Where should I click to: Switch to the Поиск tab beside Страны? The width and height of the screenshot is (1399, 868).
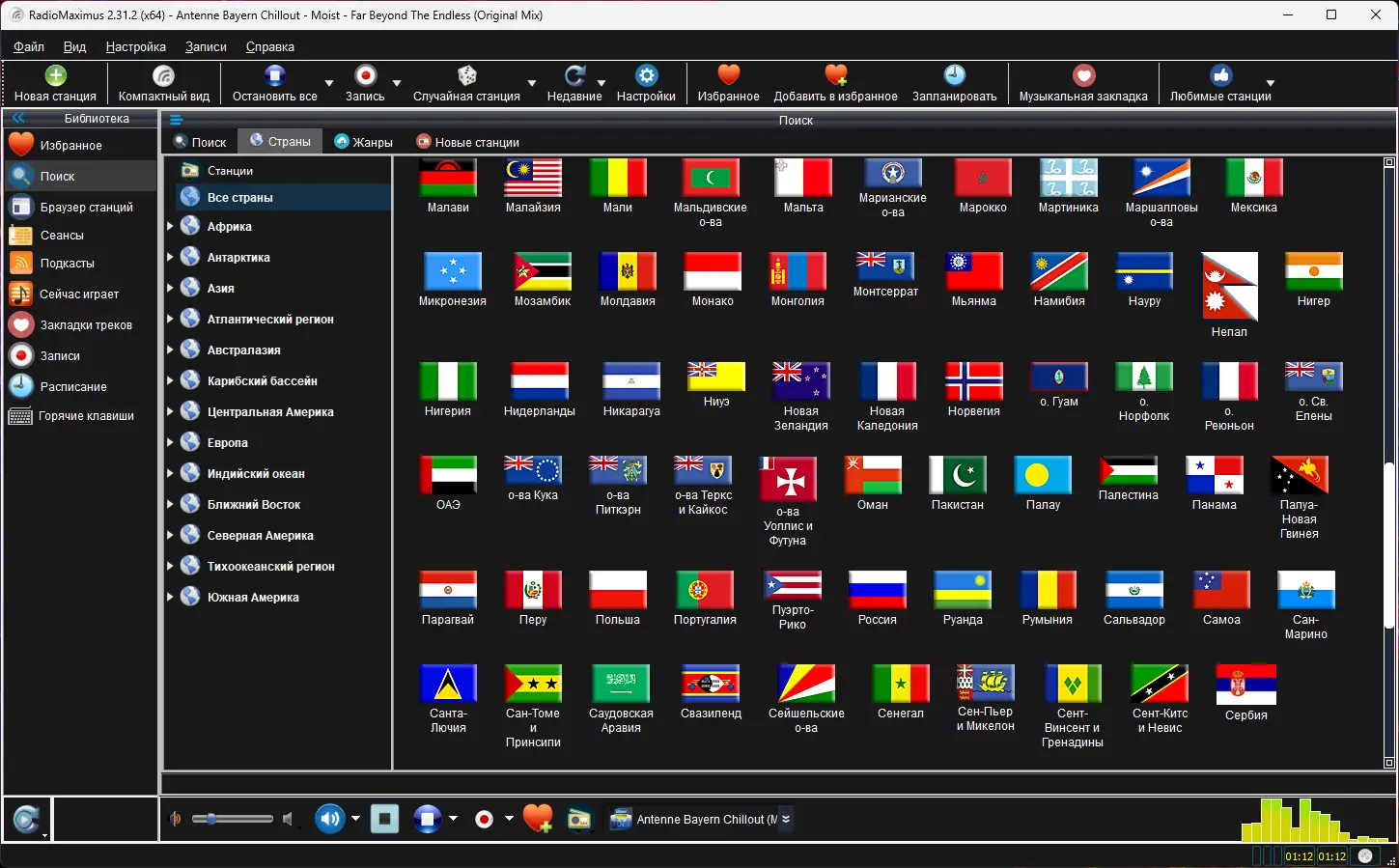pos(200,142)
